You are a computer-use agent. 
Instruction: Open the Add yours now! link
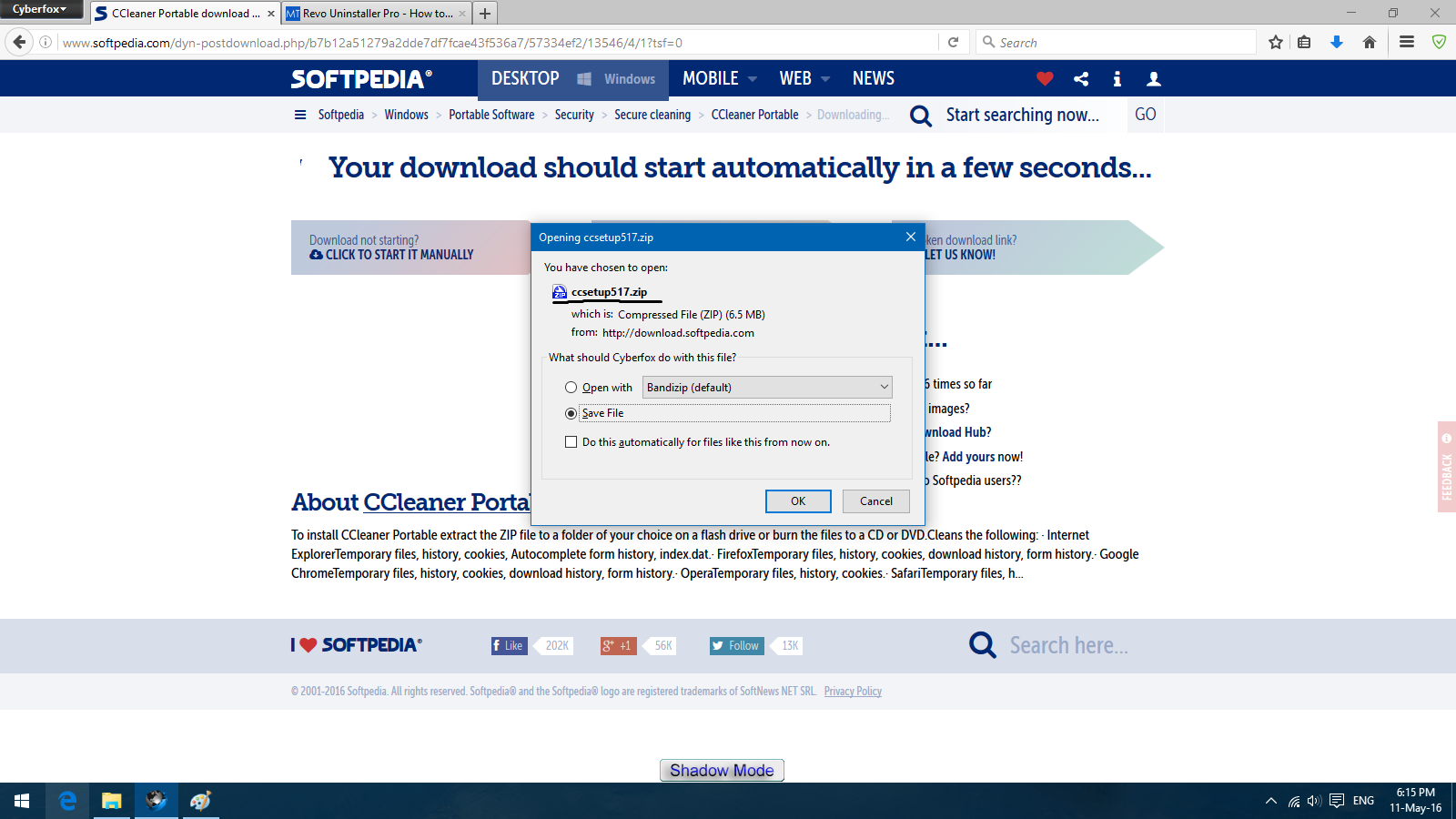983,457
